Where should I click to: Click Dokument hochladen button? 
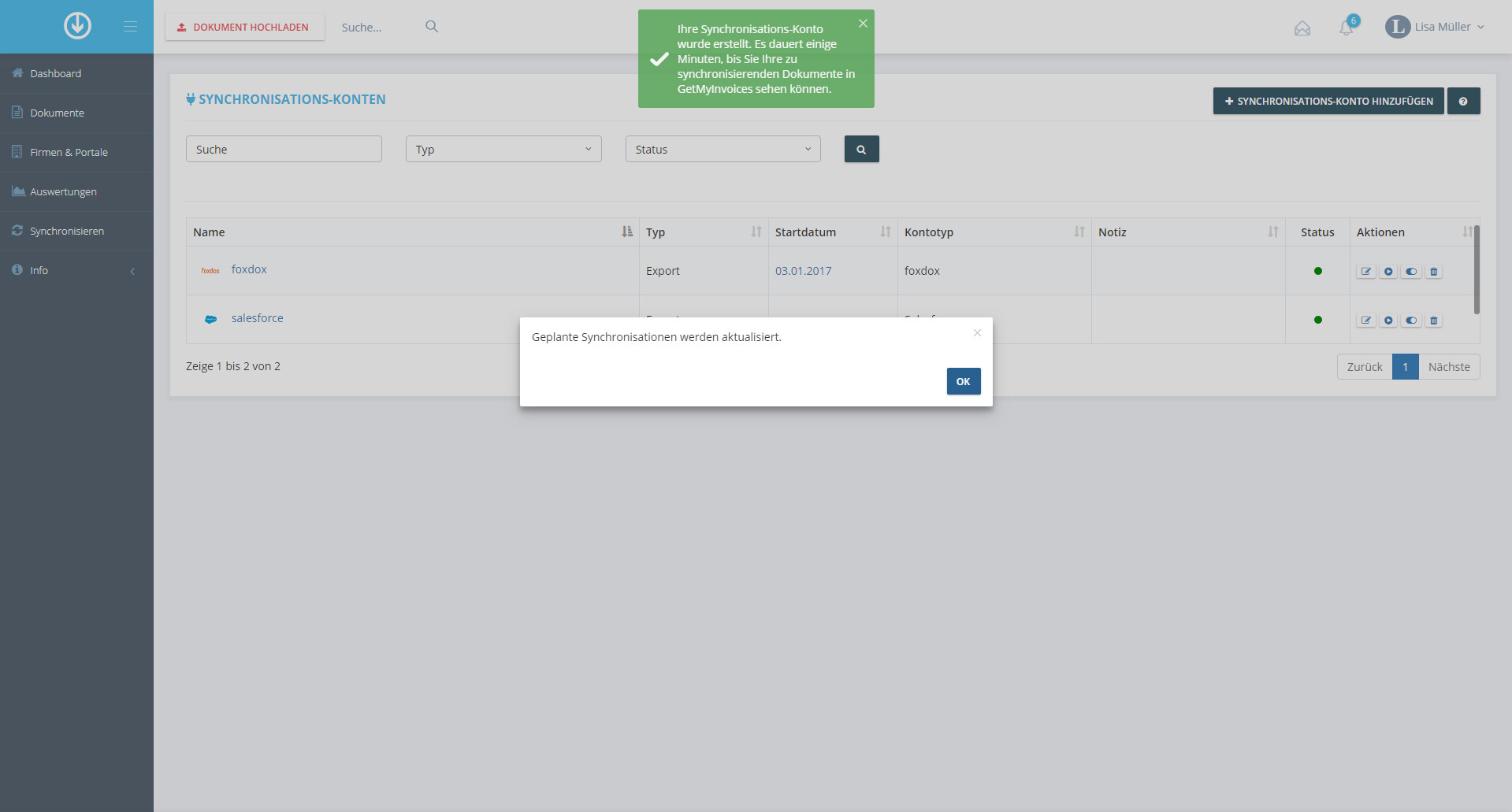[244, 27]
